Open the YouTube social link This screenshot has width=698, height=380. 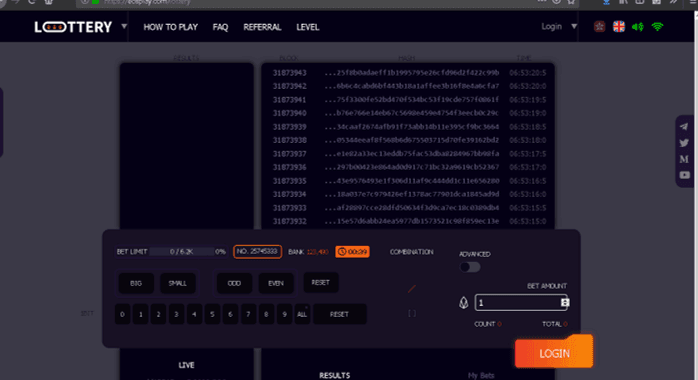[x=684, y=175]
